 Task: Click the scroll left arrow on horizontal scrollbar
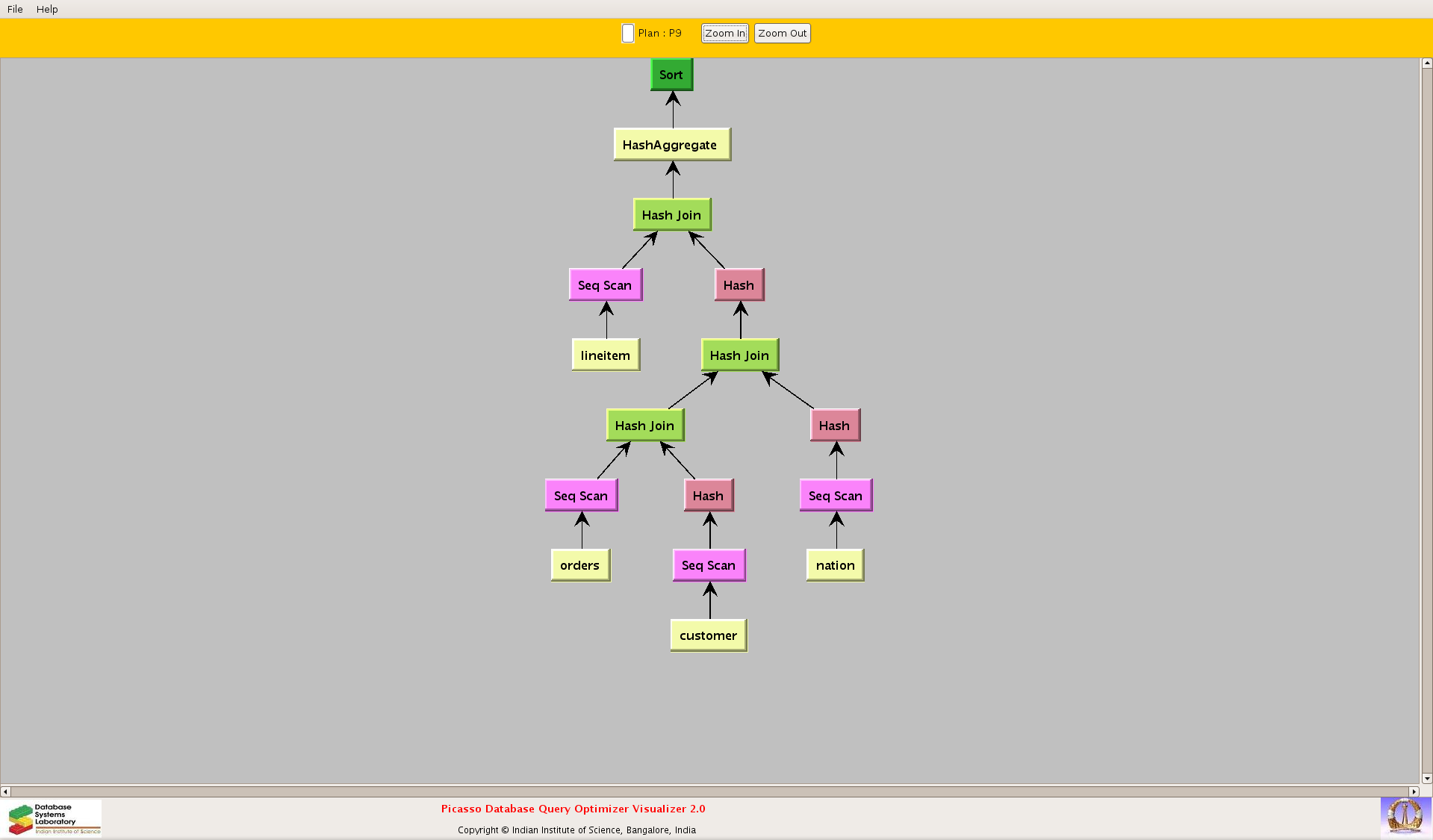tap(5, 791)
